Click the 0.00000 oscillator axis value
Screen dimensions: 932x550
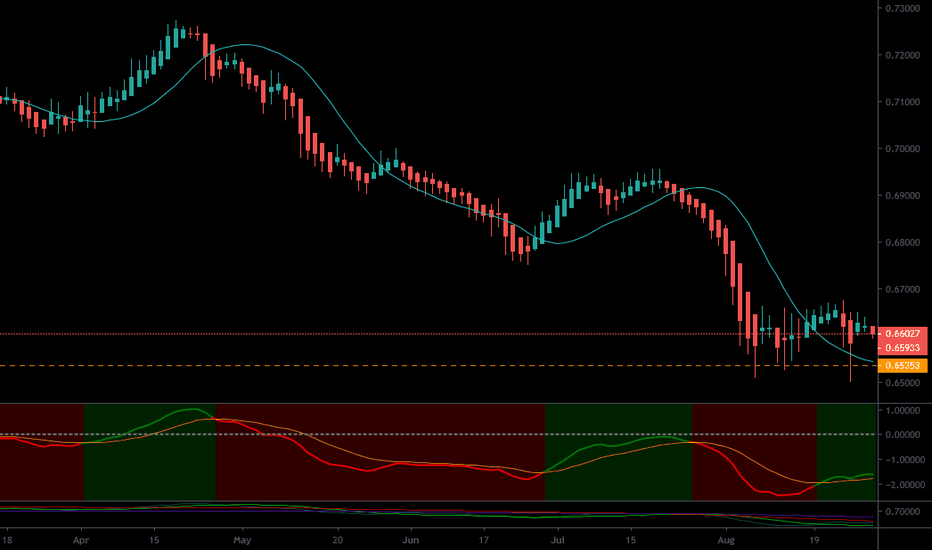click(x=904, y=435)
